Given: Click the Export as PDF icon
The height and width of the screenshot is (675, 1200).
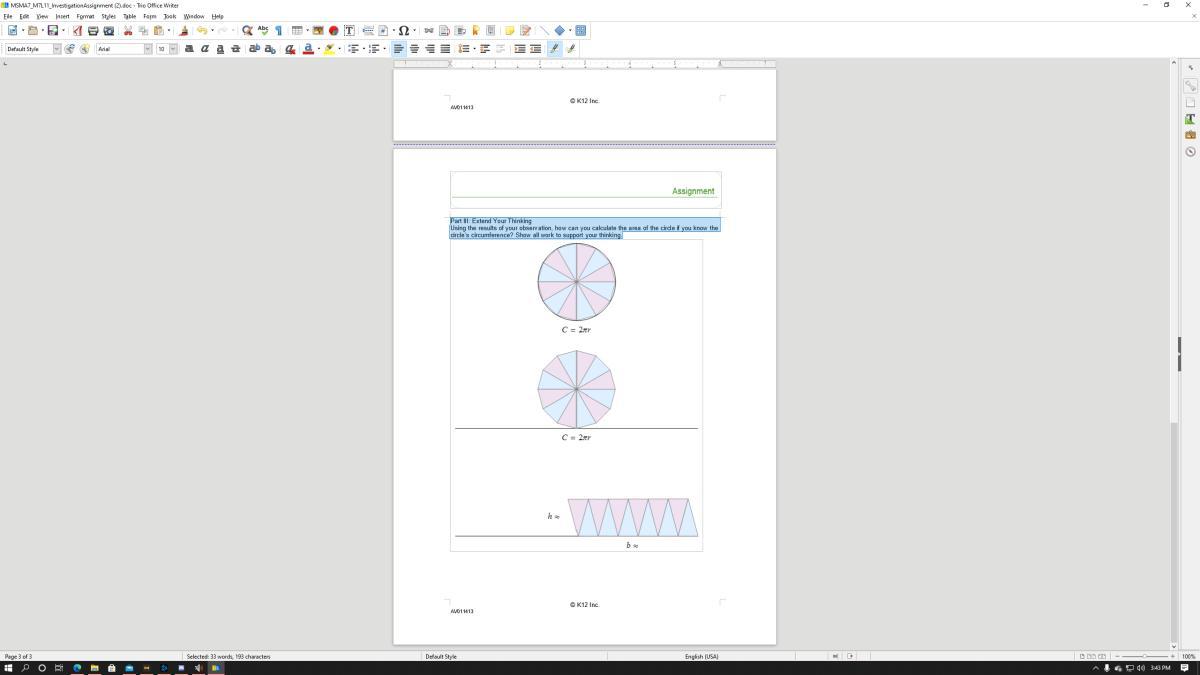Looking at the screenshot, I should click(77, 31).
